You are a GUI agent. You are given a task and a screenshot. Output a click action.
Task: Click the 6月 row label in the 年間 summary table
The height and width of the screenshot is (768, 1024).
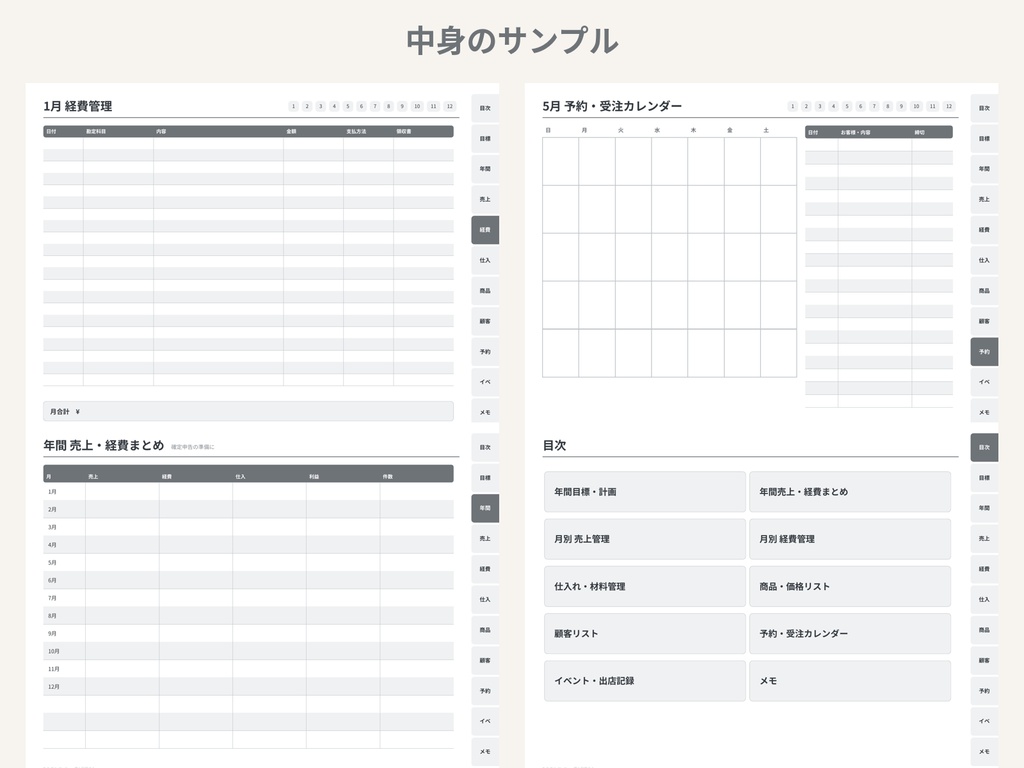pyautogui.click(x=52, y=581)
